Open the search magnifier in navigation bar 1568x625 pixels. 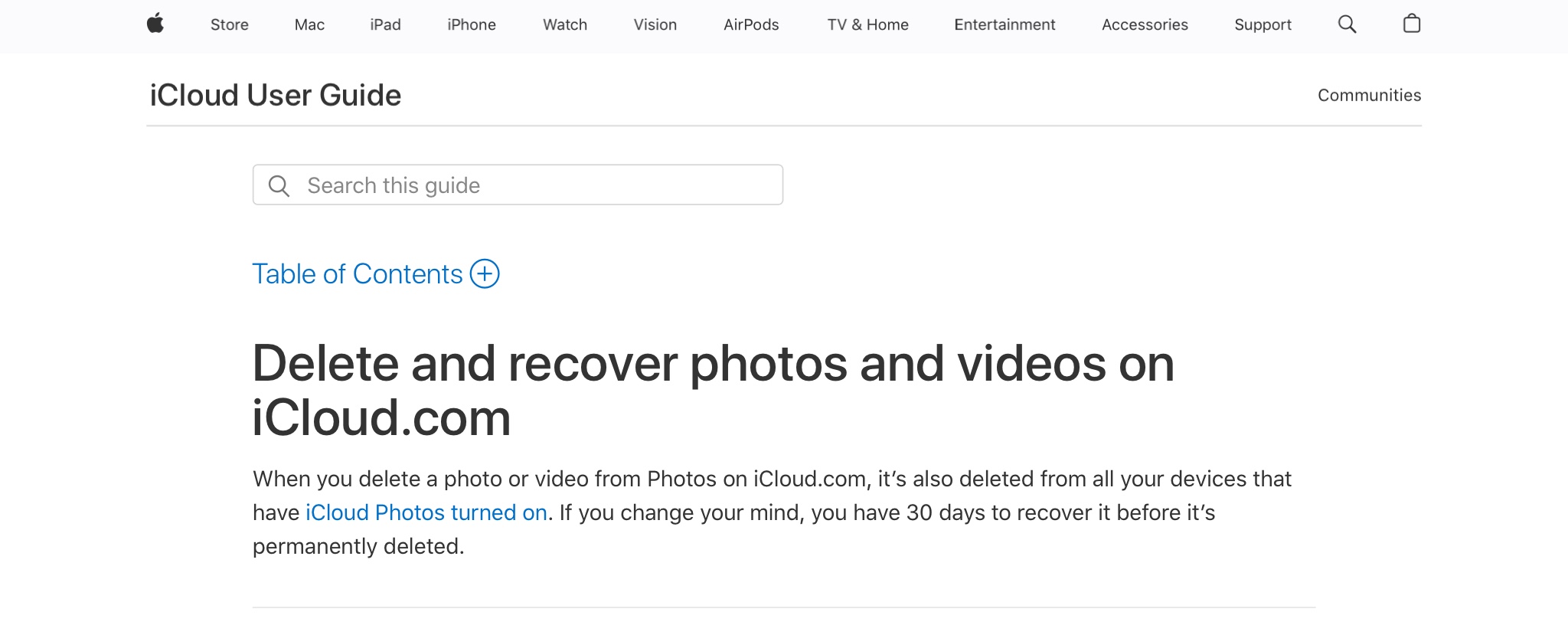(x=1347, y=25)
